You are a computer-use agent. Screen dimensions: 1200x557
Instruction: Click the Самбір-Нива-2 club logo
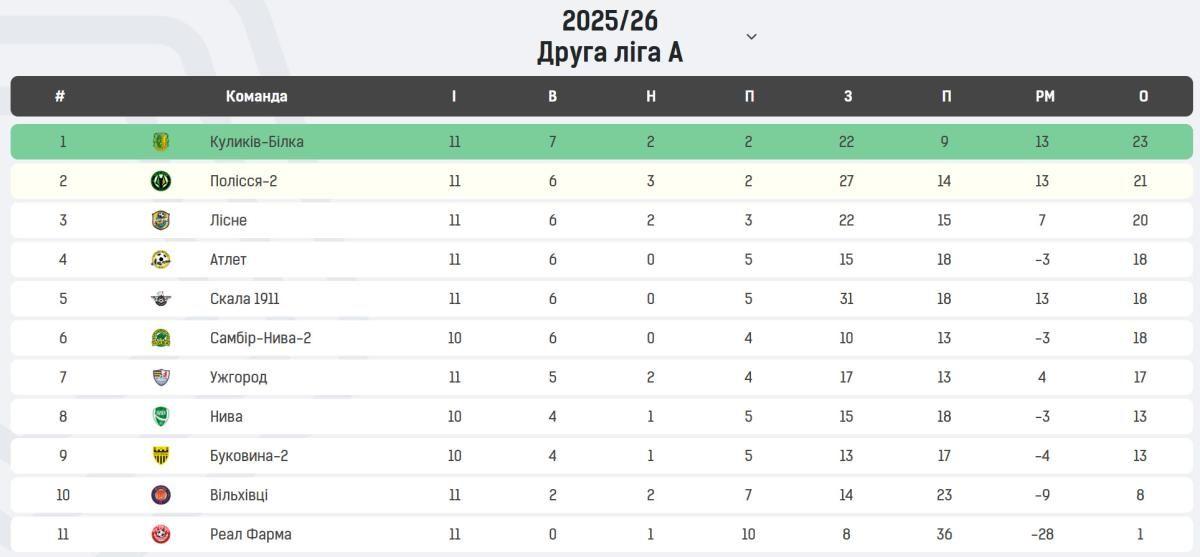coord(161,338)
